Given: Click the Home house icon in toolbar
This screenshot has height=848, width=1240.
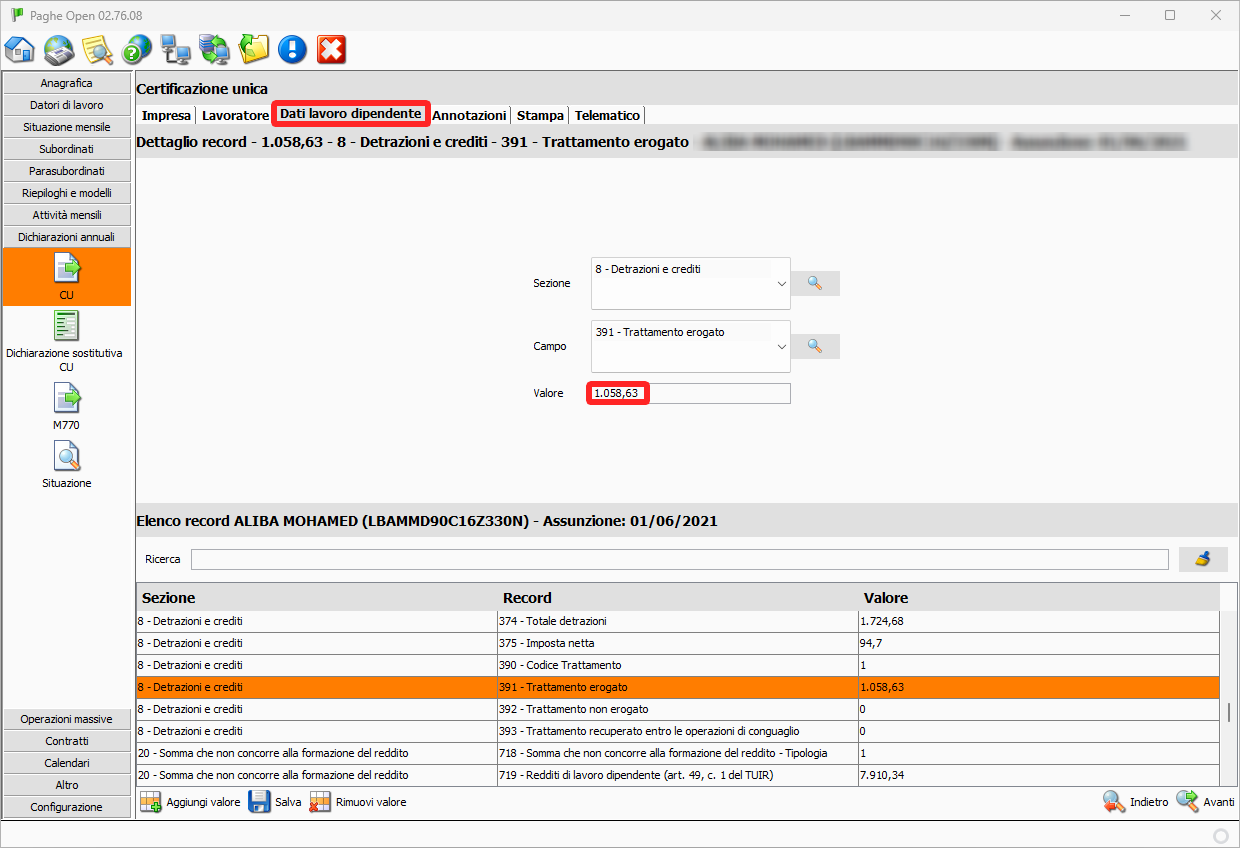Looking at the screenshot, I should click(20, 49).
